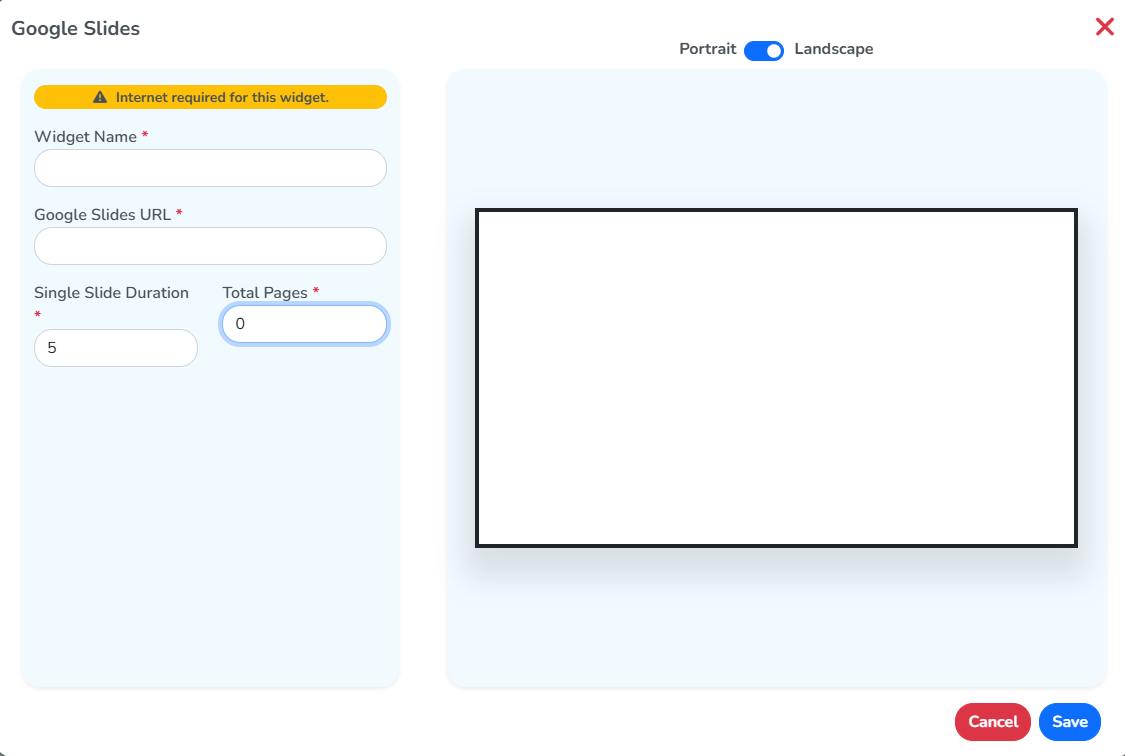Click the 'Total Pages' label
This screenshot has height=756, width=1125.
265,293
